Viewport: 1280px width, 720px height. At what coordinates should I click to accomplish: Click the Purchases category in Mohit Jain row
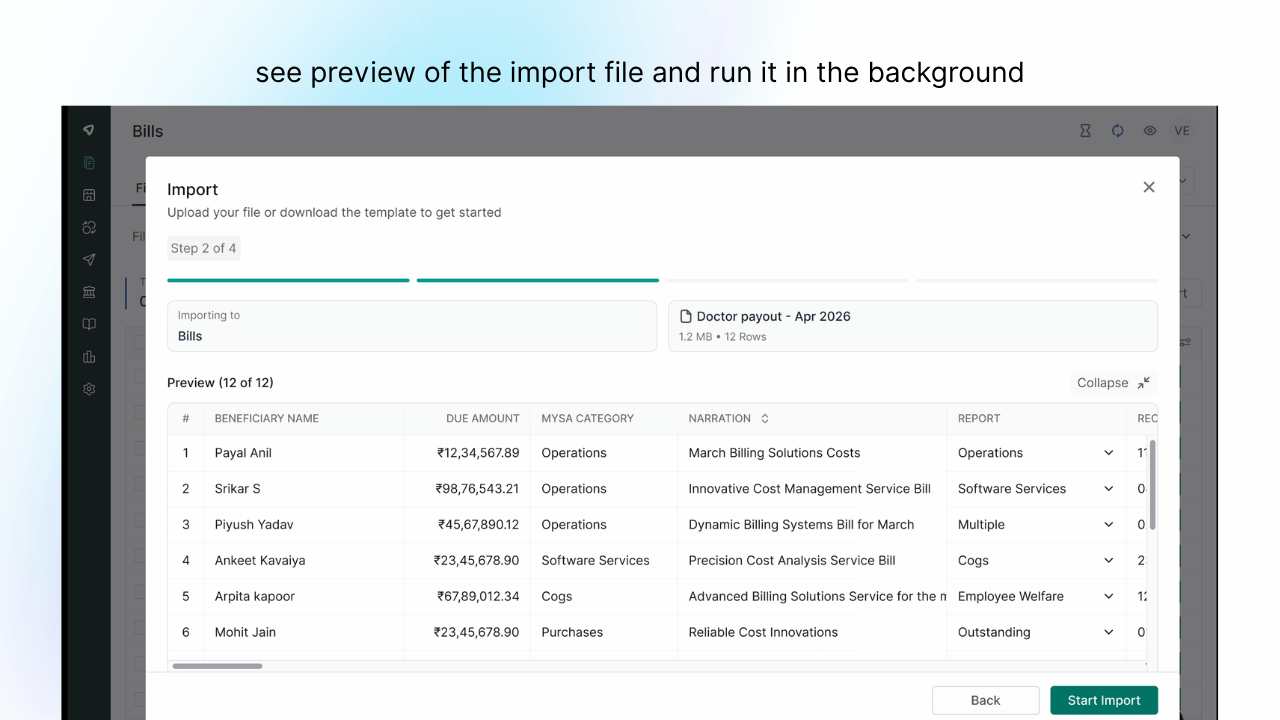(572, 632)
